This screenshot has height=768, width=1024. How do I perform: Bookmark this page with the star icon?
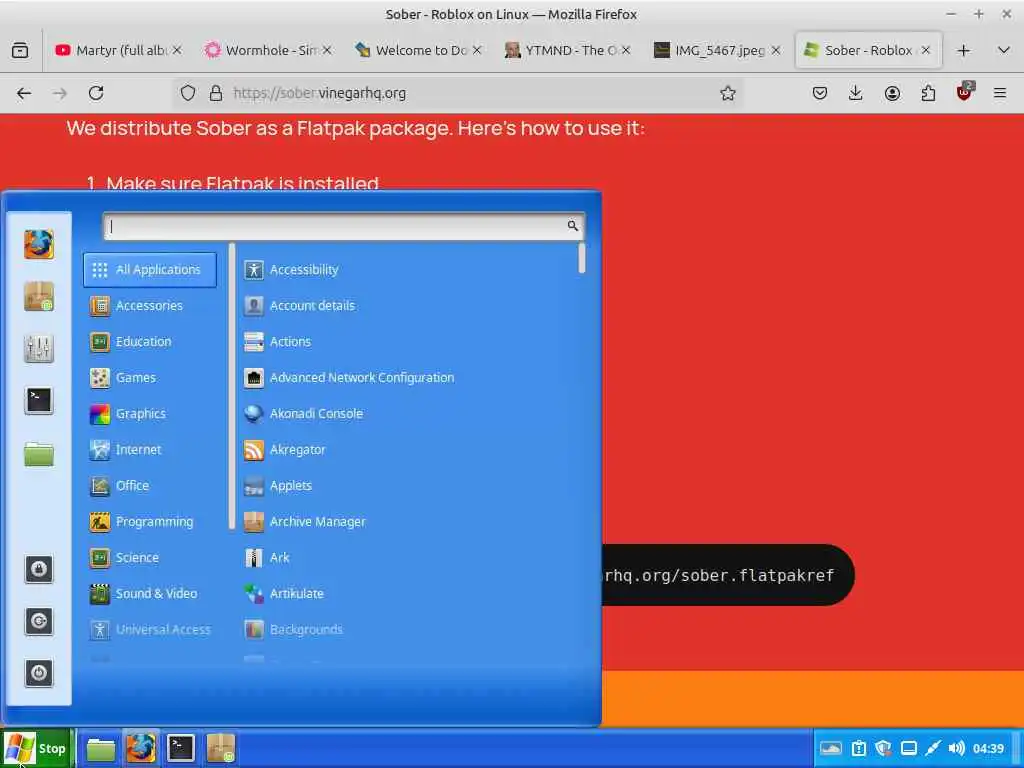click(728, 93)
